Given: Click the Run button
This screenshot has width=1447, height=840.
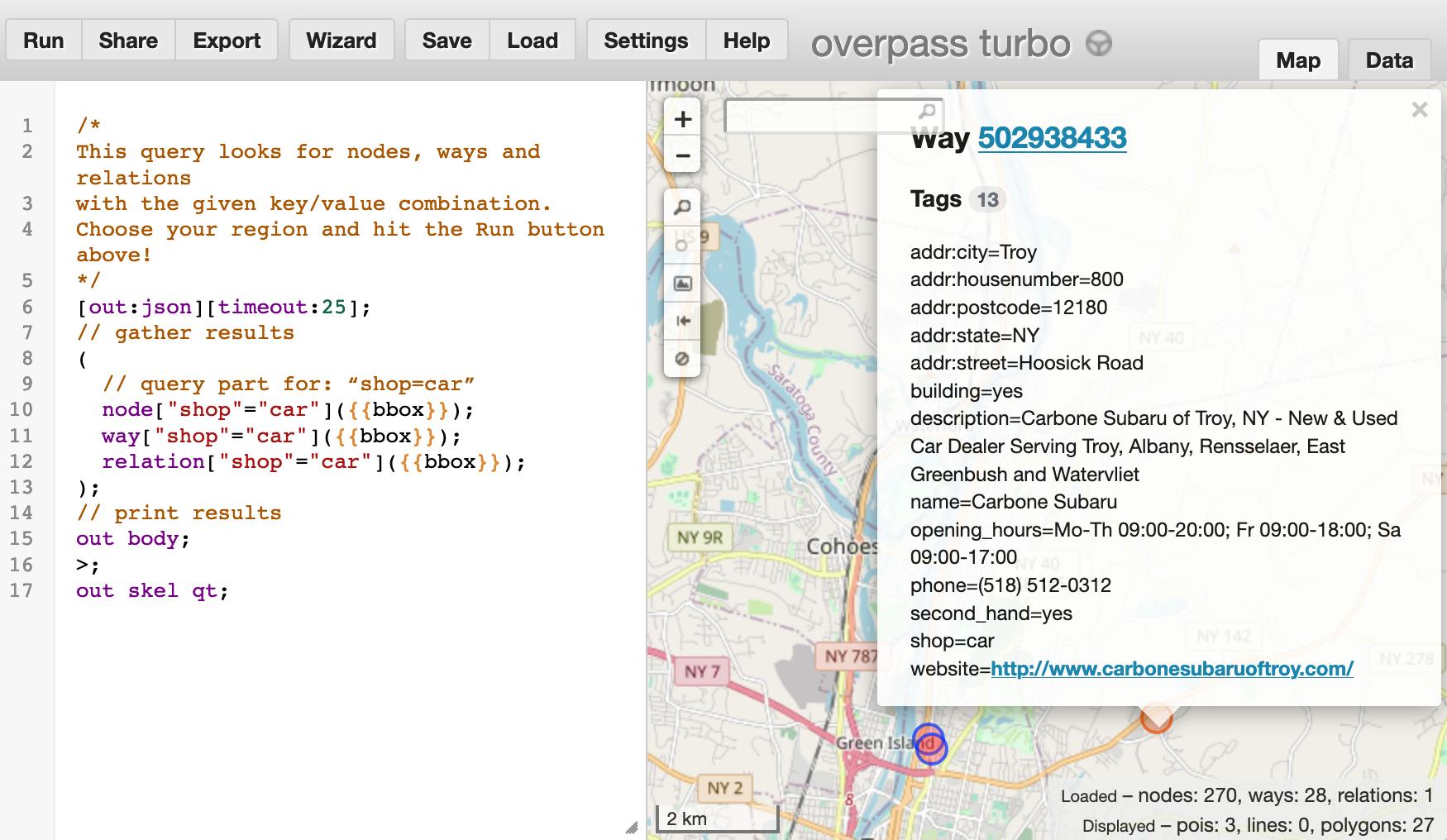Looking at the screenshot, I should (x=44, y=41).
